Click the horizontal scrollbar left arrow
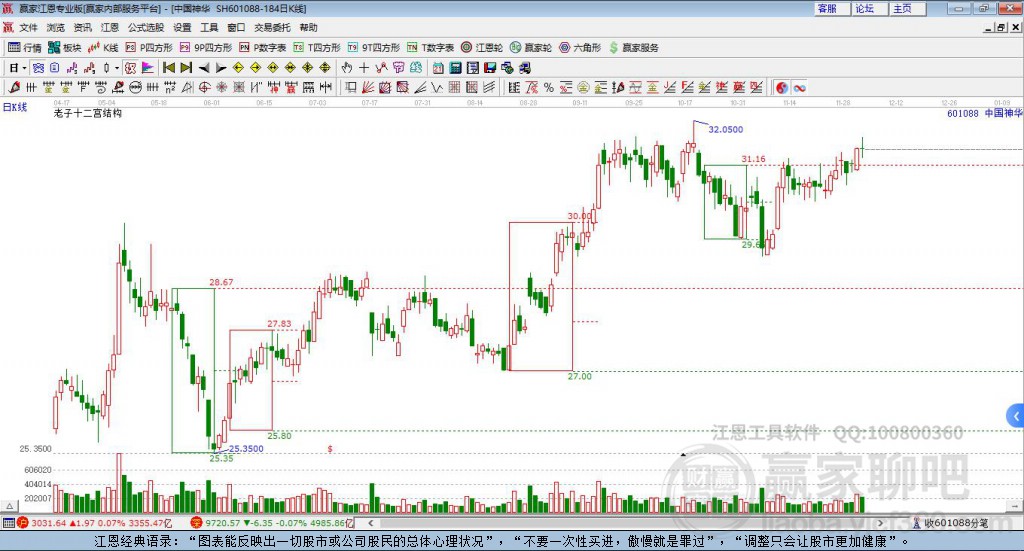1024x551 pixels. tap(370, 523)
